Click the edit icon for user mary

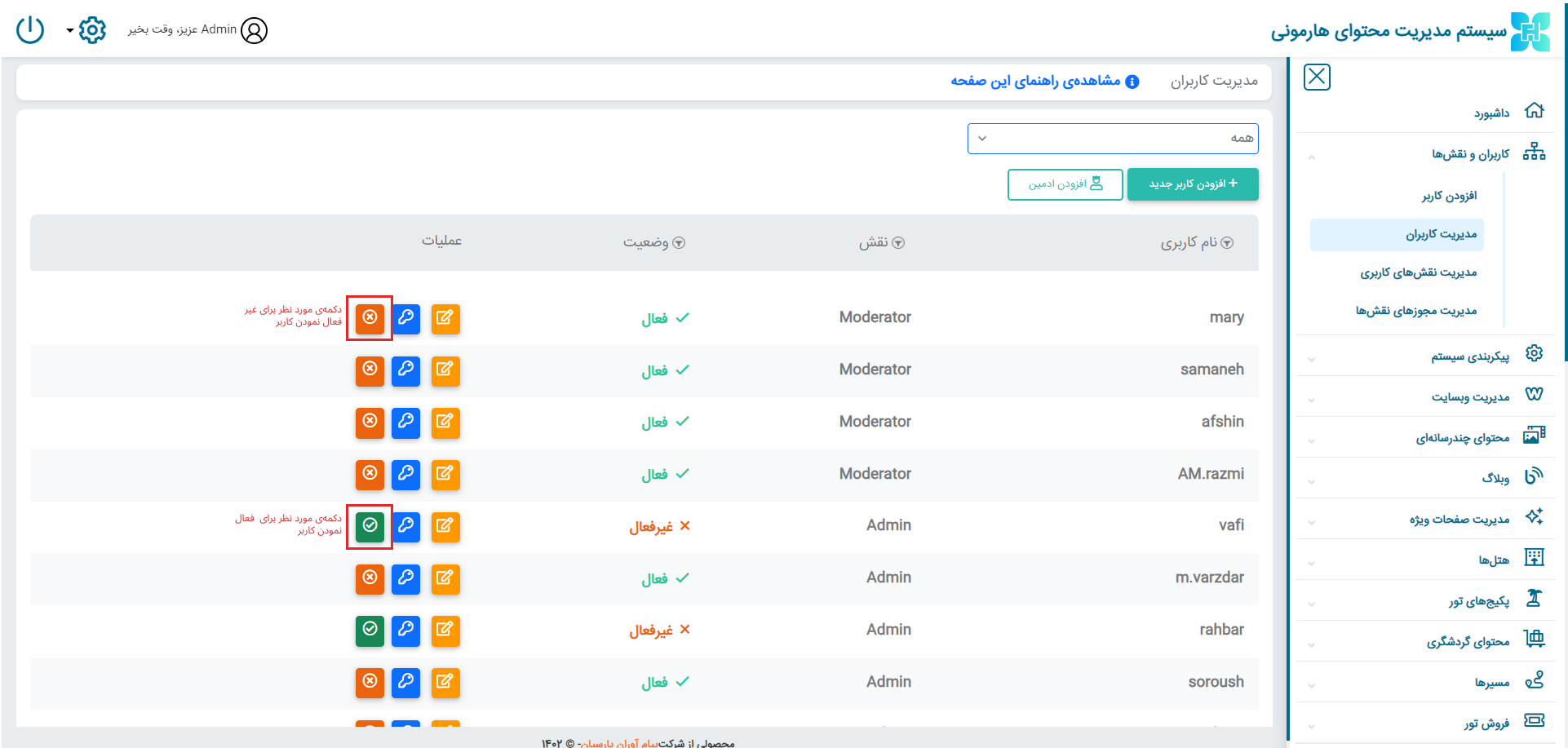pos(445,318)
